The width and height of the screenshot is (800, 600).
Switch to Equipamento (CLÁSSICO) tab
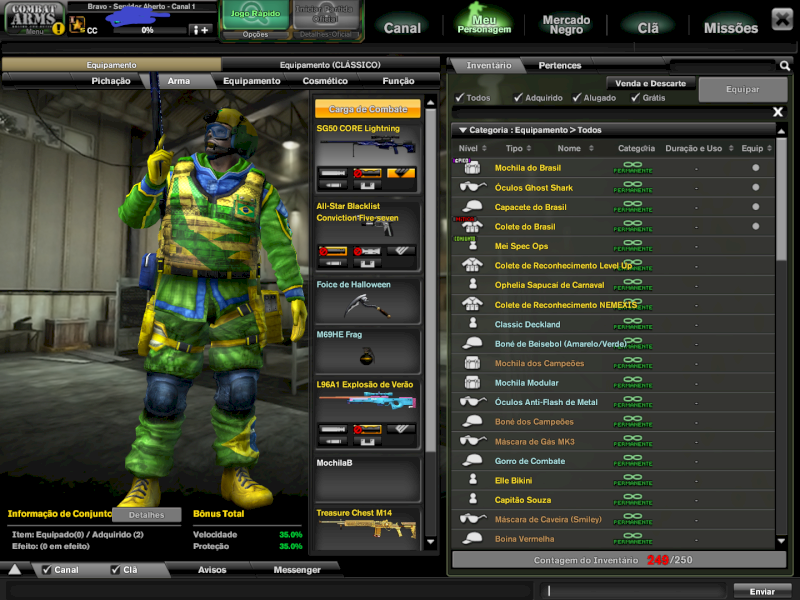(330, 65)
